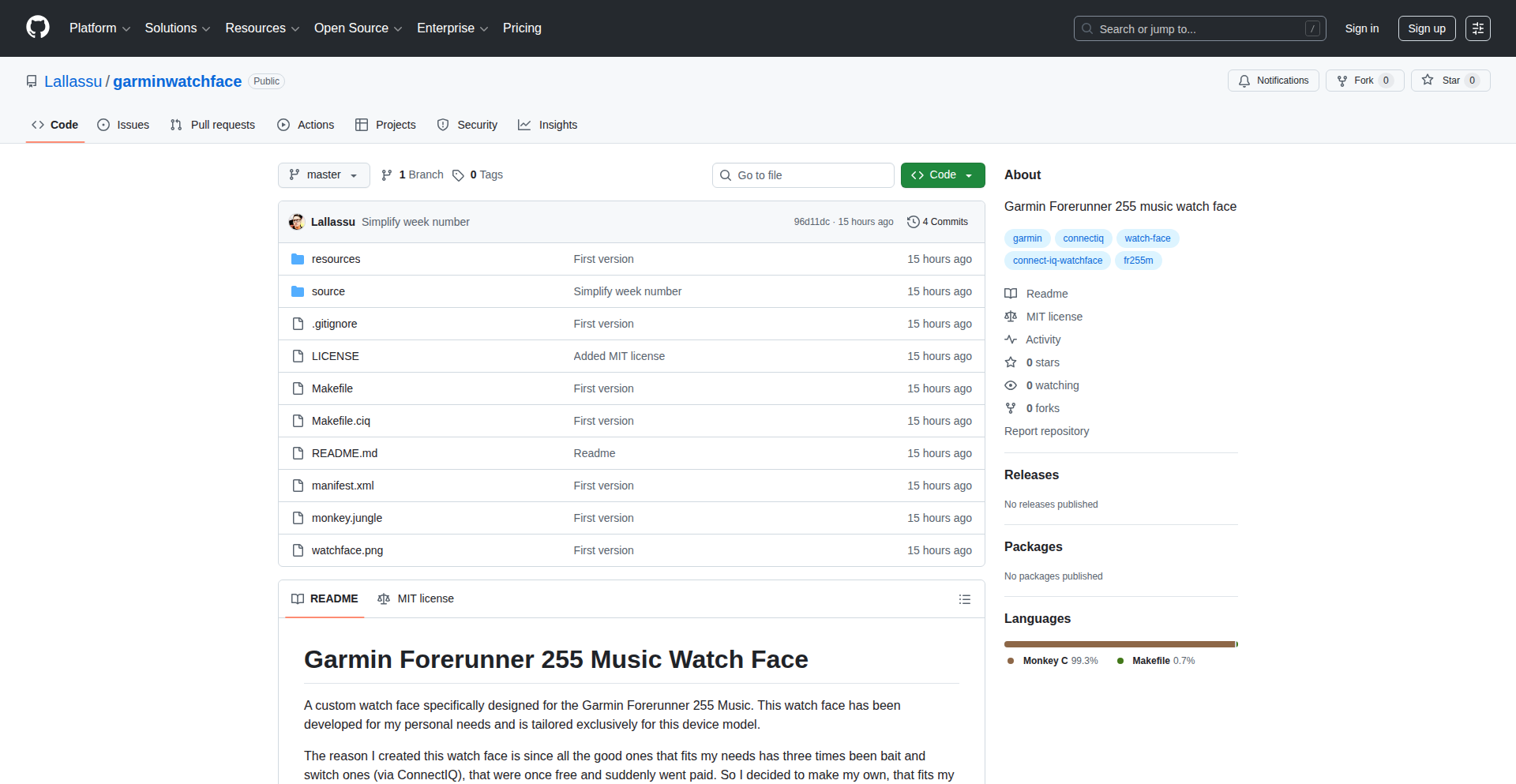Click the forks icon in About
This screenshot has width=1516, height=784.
[x=1011, y=408]
